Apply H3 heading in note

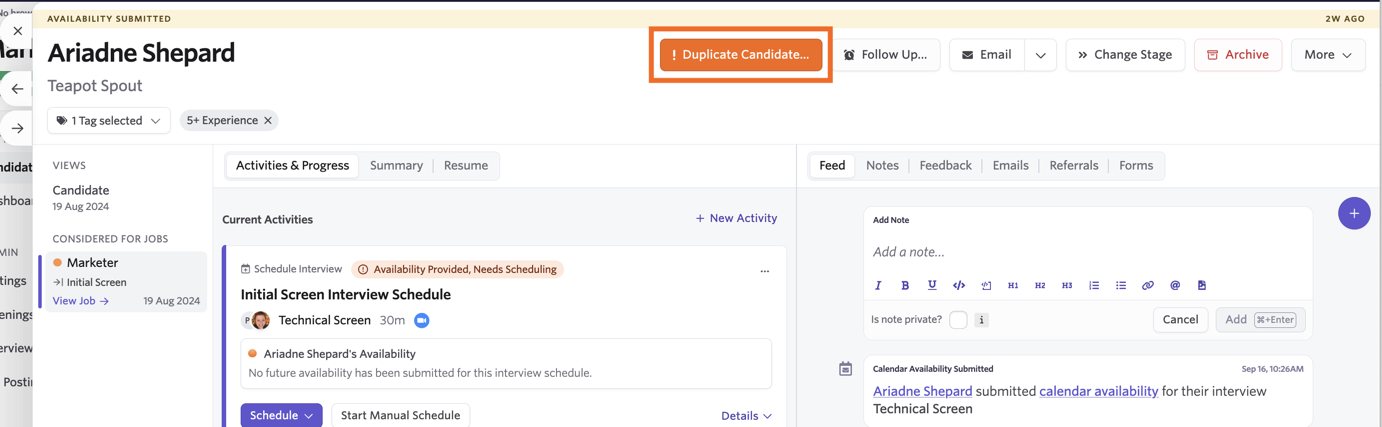(x=1067, y=285)
